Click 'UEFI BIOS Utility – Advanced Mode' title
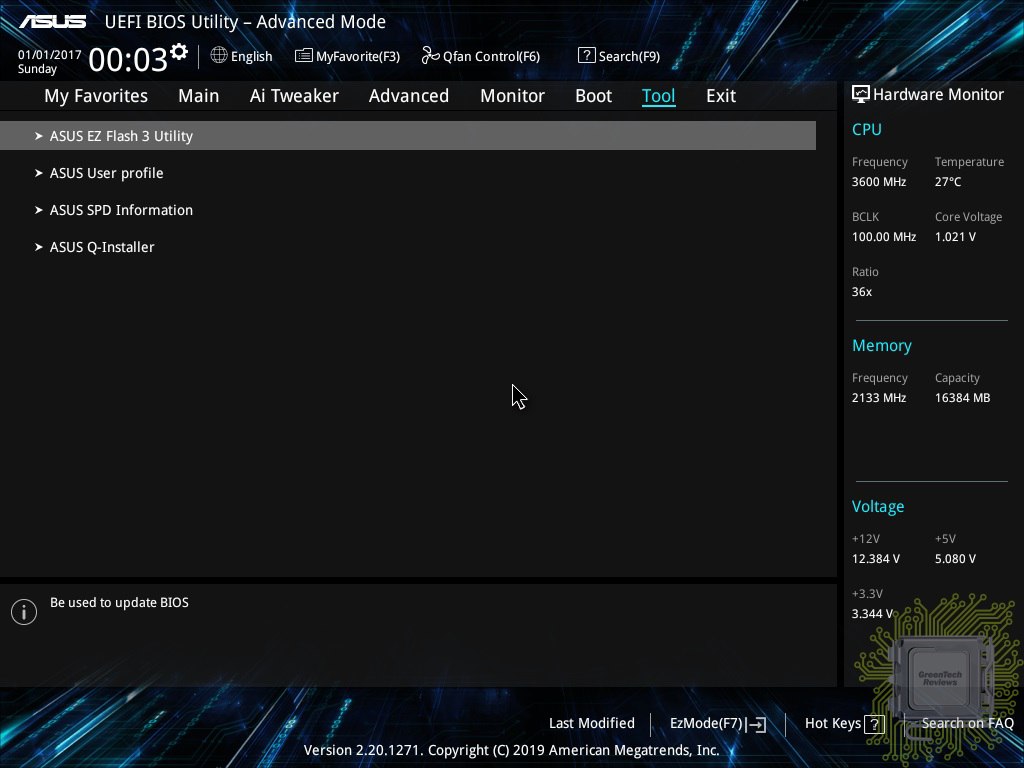1024x768 pixels. point(245,22)
